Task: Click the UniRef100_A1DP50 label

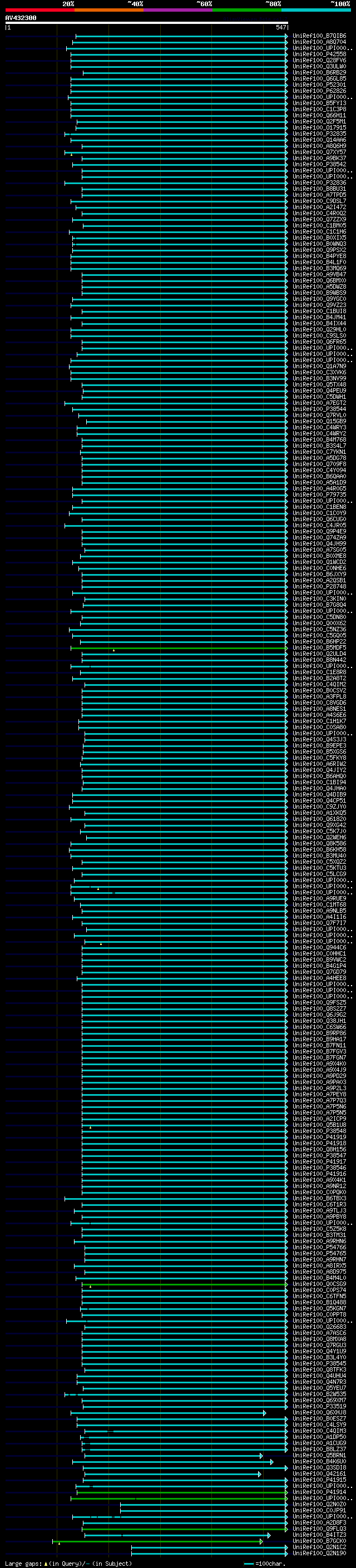Action: [x=319, y=1437]
